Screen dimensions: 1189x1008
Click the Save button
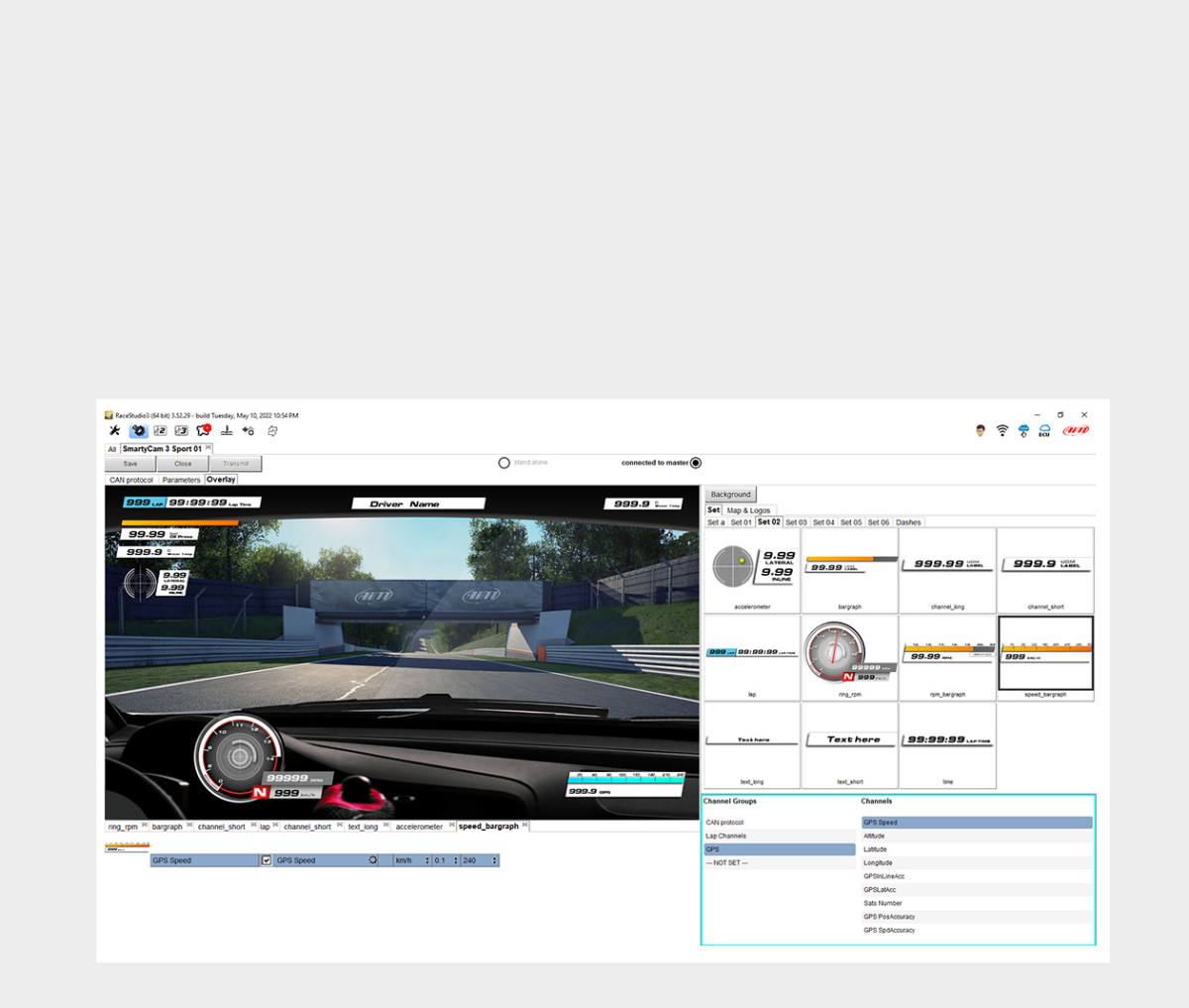pos(131,464)
